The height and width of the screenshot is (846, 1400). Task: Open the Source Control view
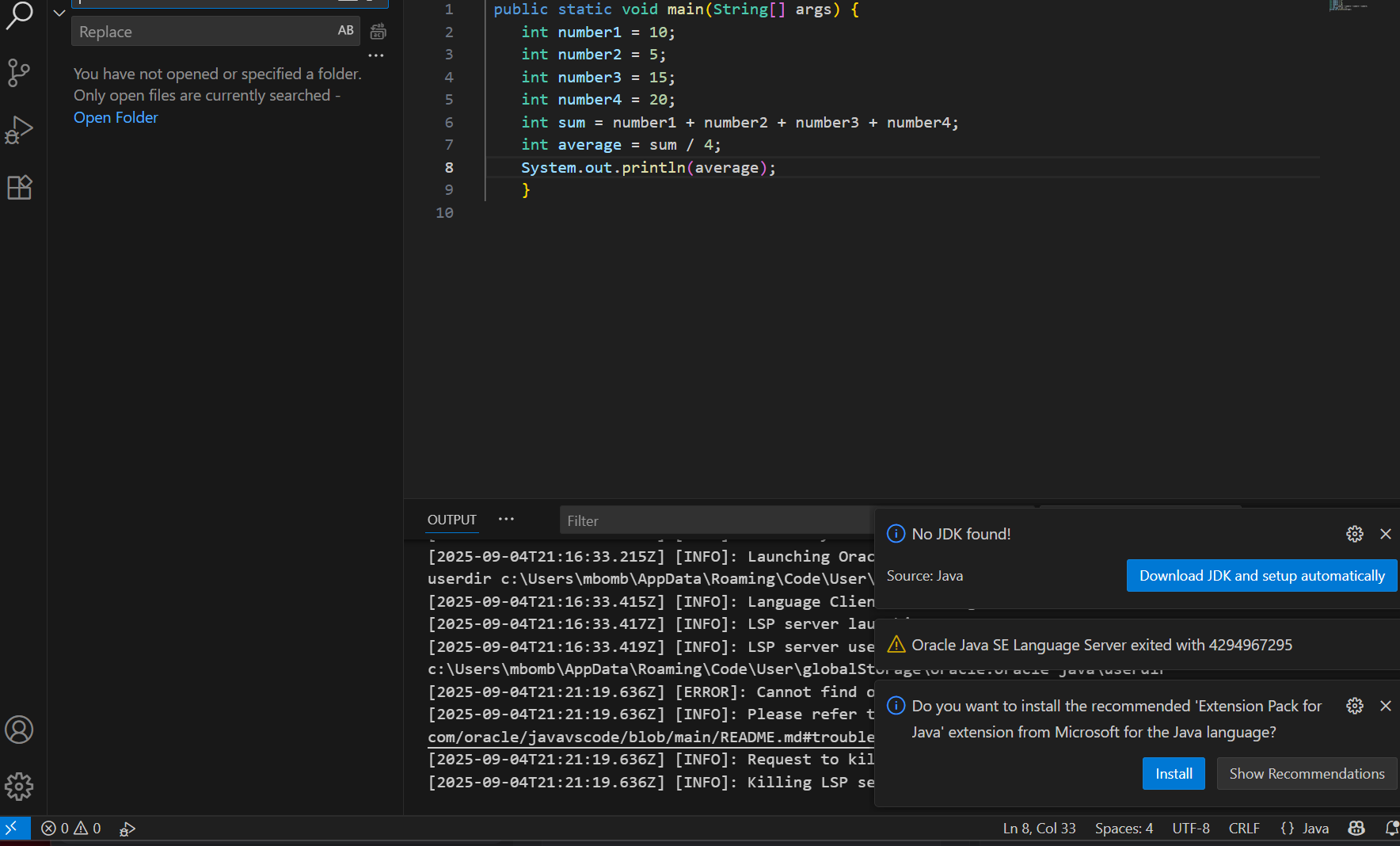(x=19, y=73)
